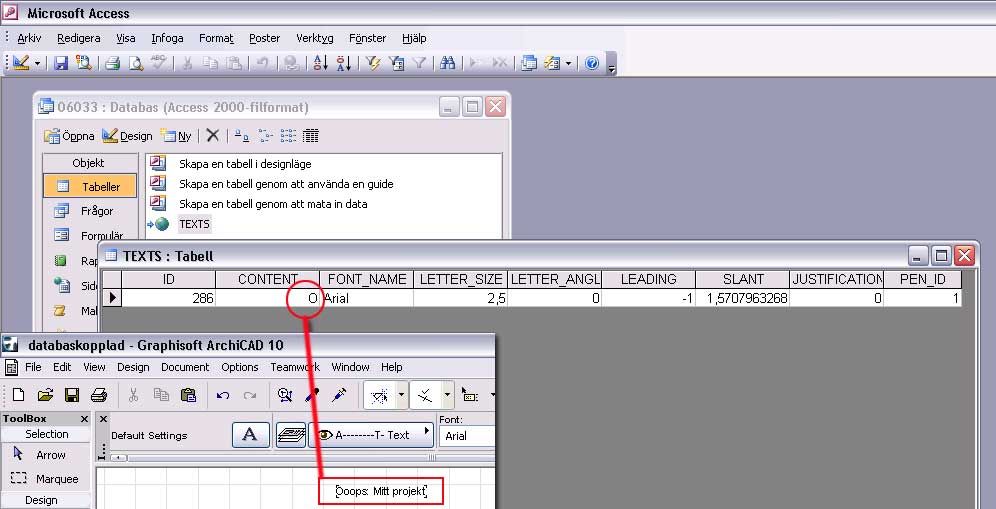Click the Access file search icon
Viewport: 996px width, 509px height.
pyautogui.click(x=84, y=63)
